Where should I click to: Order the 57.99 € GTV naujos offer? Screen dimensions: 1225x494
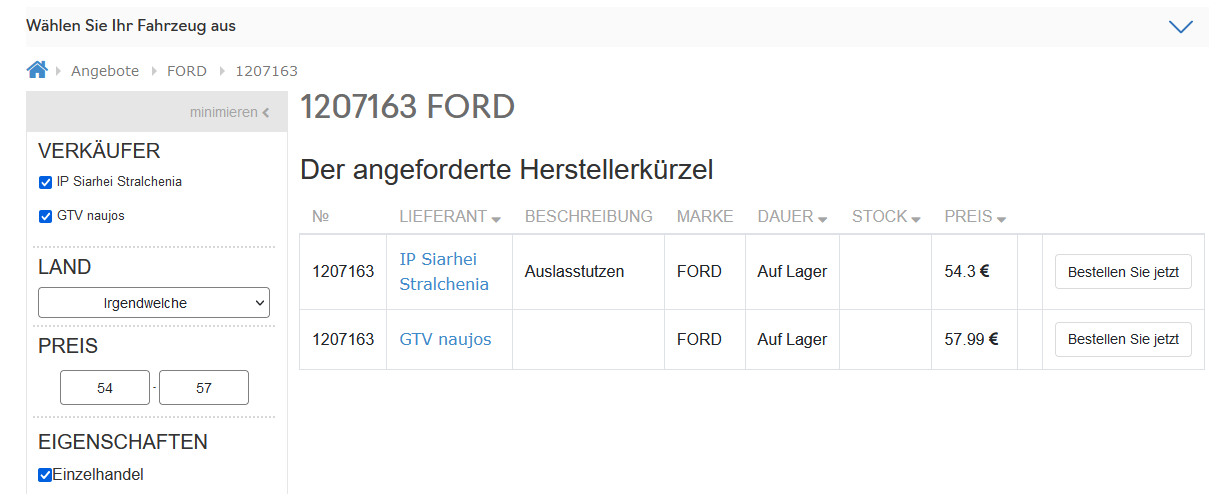point(1123,339)
